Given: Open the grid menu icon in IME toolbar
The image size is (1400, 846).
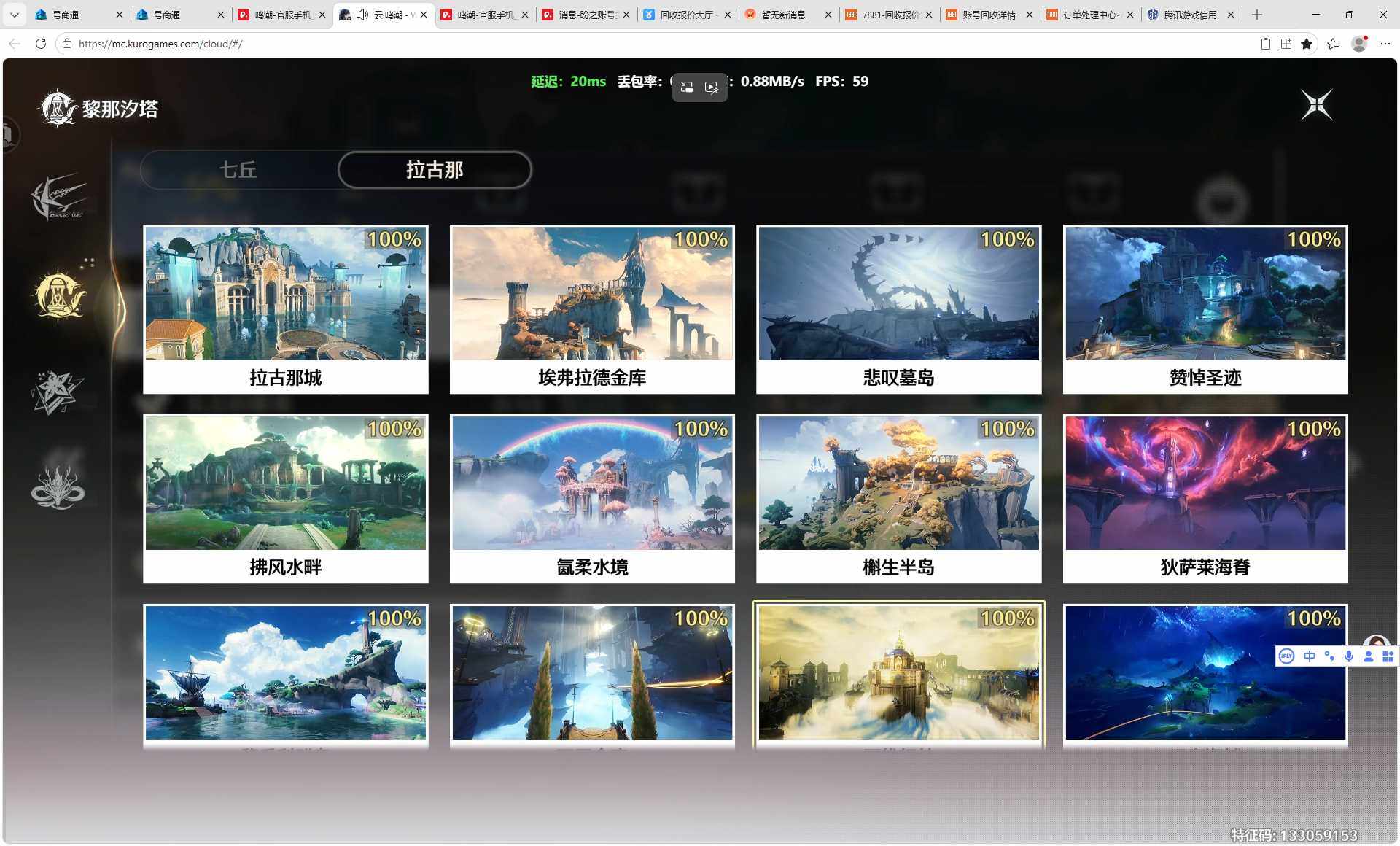Looking at the screenshot, I should (1388, 656).
